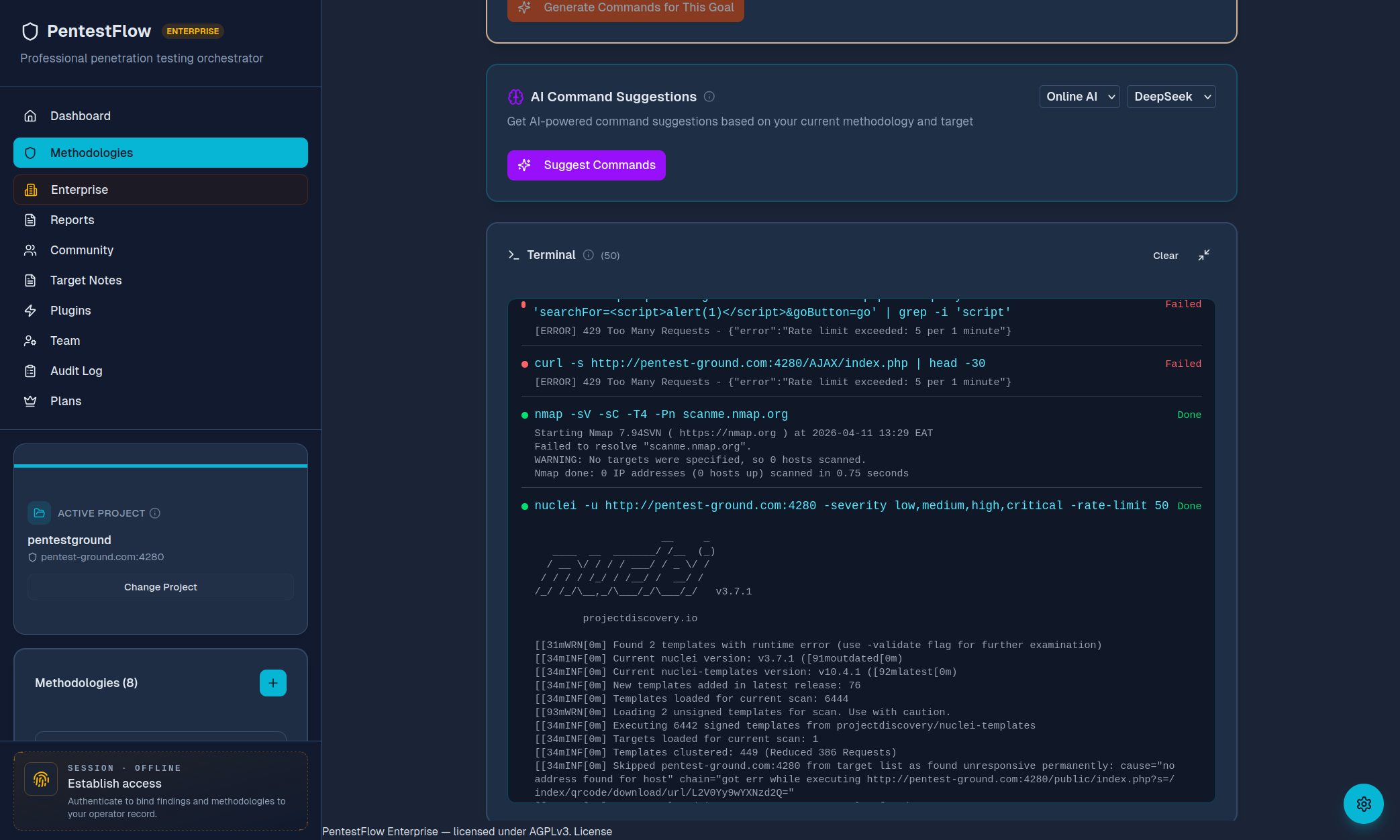Image resolution: width=1400 pixels, height=840 pixels.
Task: Open Target Notes
Action: point(160,280)
